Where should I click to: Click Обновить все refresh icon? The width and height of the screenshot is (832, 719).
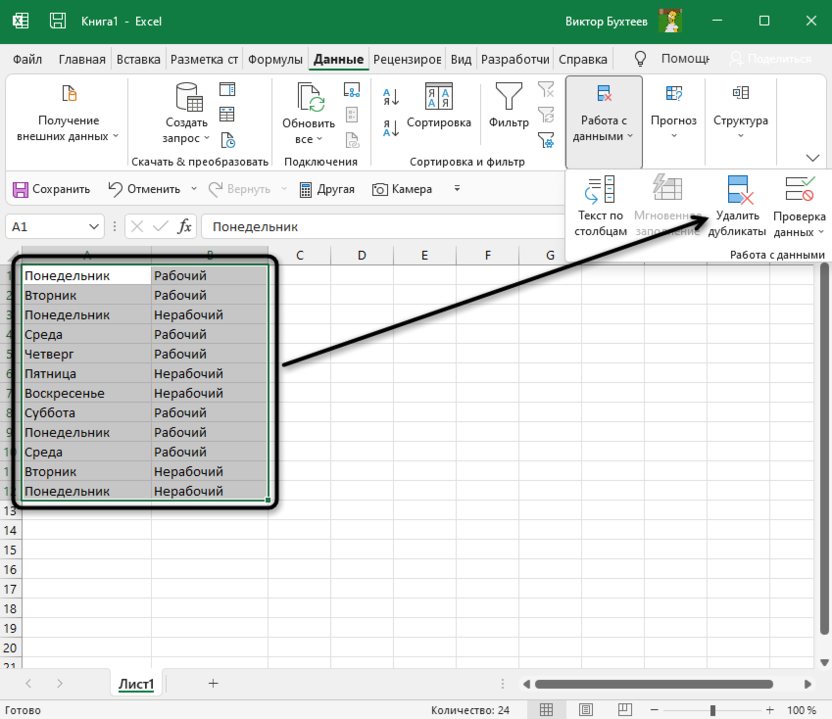[310, 98]
